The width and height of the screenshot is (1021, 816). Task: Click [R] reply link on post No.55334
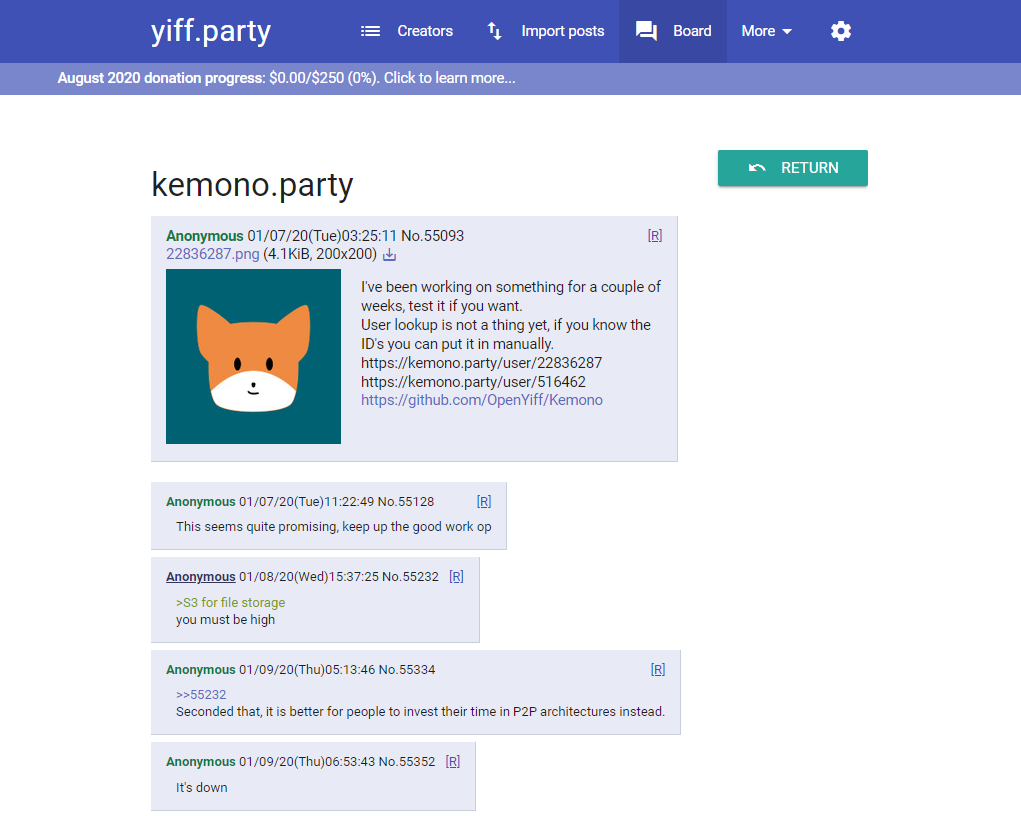[658, 669]
